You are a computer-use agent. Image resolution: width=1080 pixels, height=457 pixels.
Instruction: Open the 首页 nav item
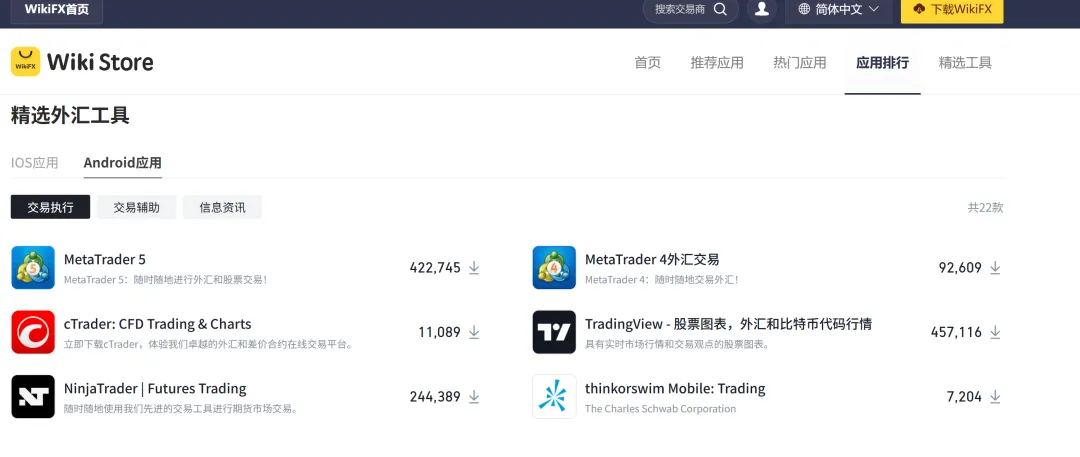click(x=647, y=63)
